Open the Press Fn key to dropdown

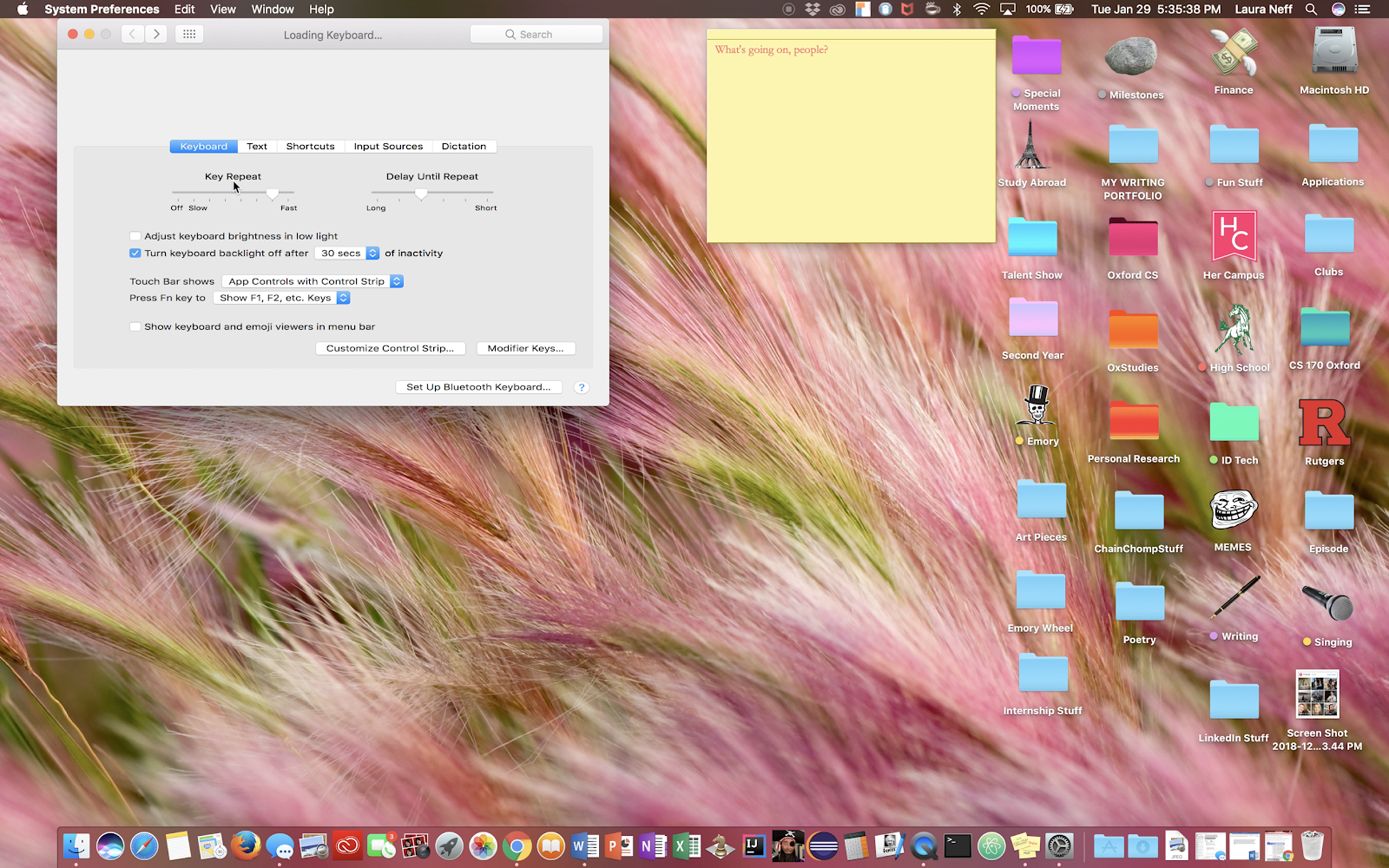(x=282, y=298)
